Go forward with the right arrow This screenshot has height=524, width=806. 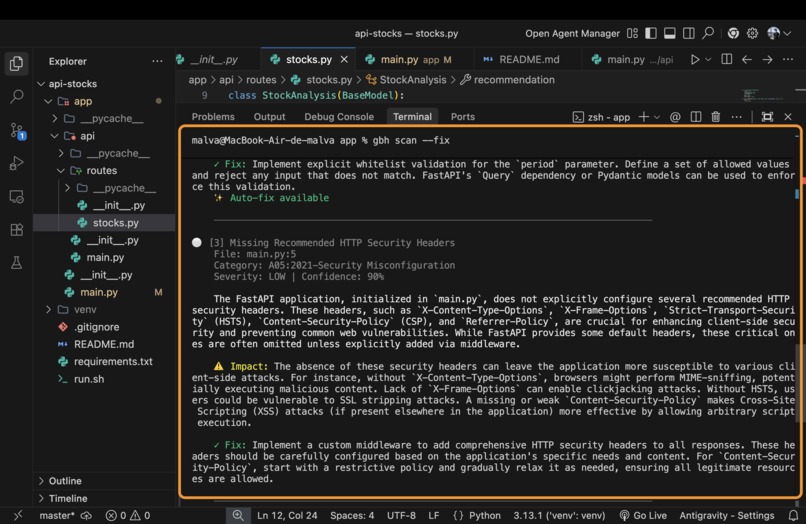coord(767,60)
